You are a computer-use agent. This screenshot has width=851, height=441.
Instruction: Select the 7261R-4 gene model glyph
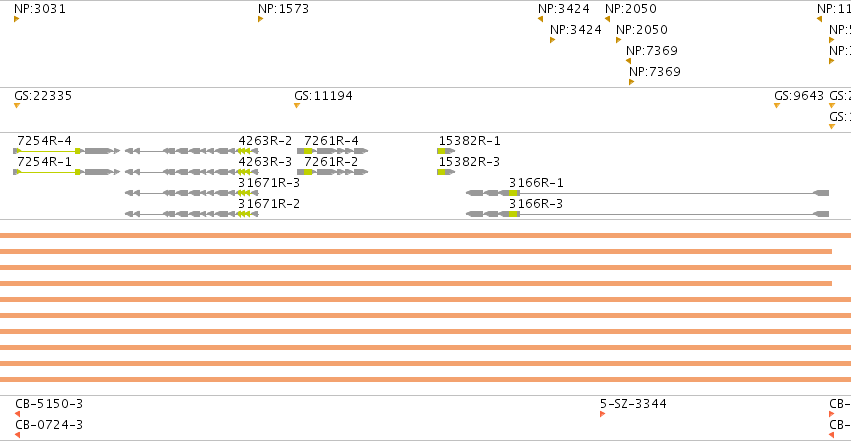coord(333,151)
